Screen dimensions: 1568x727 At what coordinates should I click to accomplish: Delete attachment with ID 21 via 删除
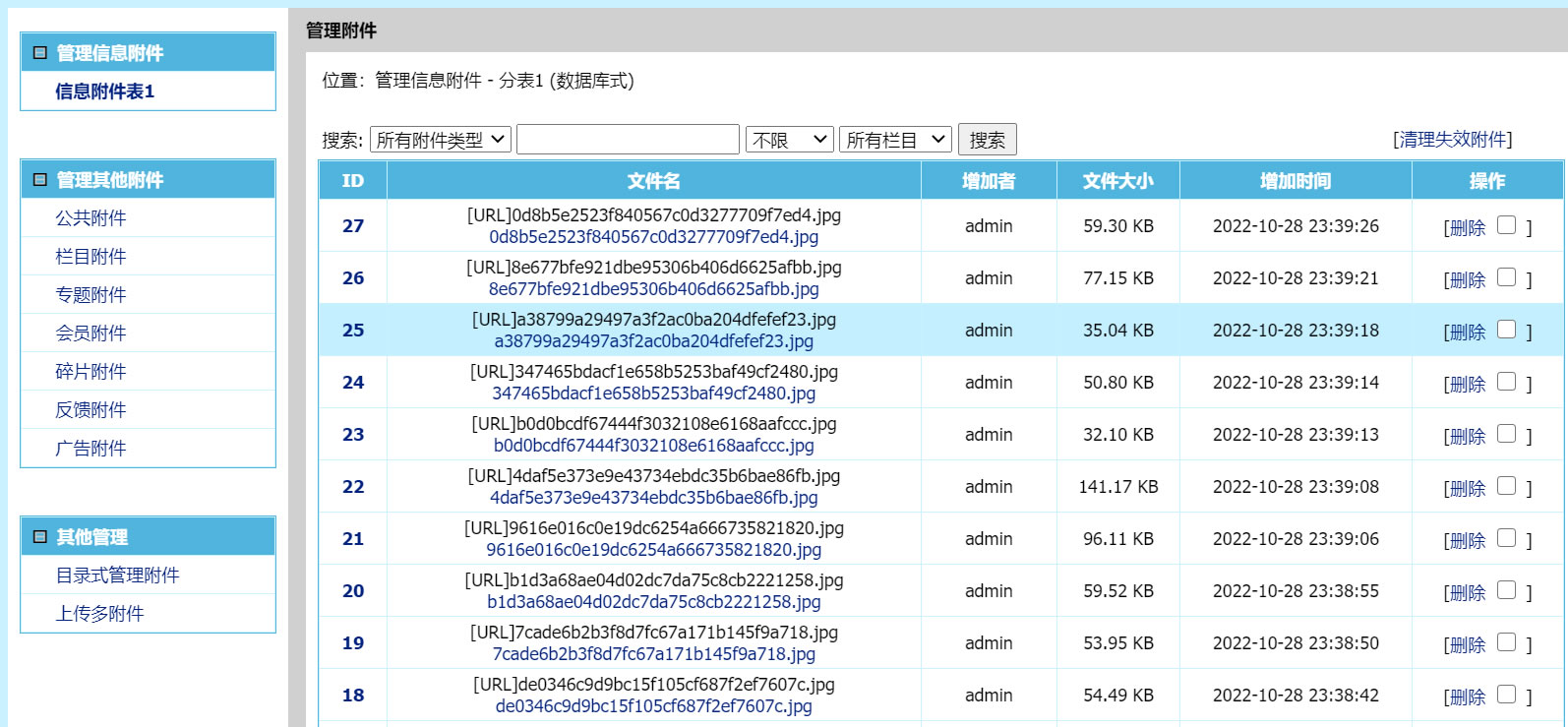pyautogui.click(x=1468, y=541)
